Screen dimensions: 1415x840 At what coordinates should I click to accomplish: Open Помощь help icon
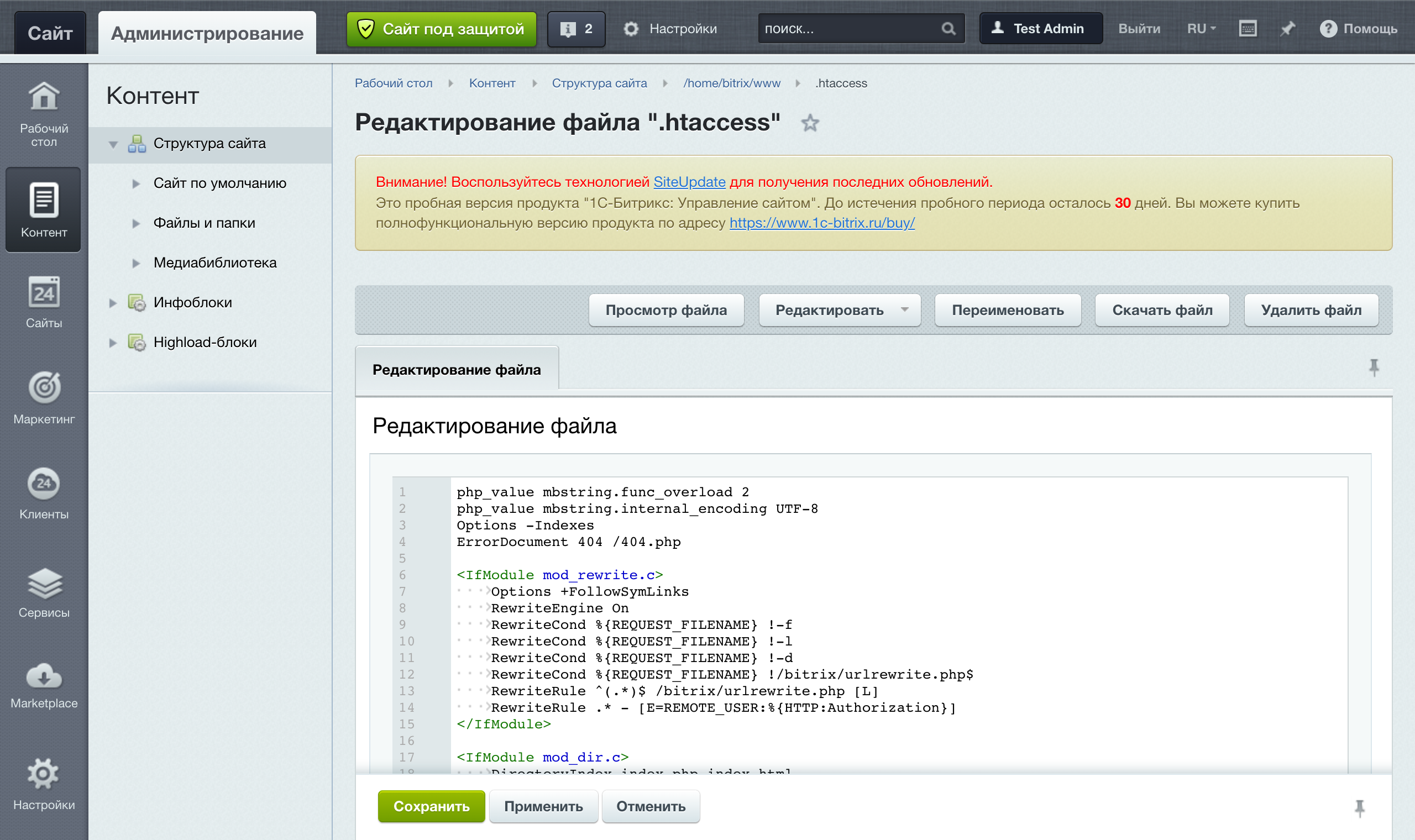click(x=1359, y=28)
